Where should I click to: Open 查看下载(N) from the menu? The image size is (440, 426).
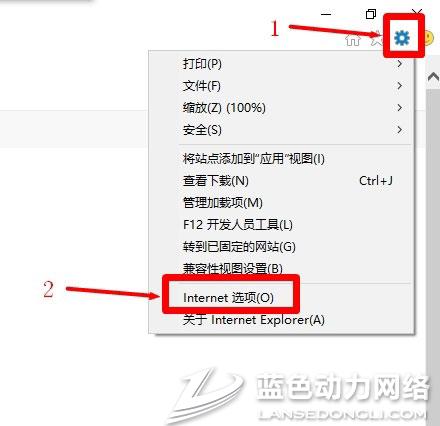[281, 181]
